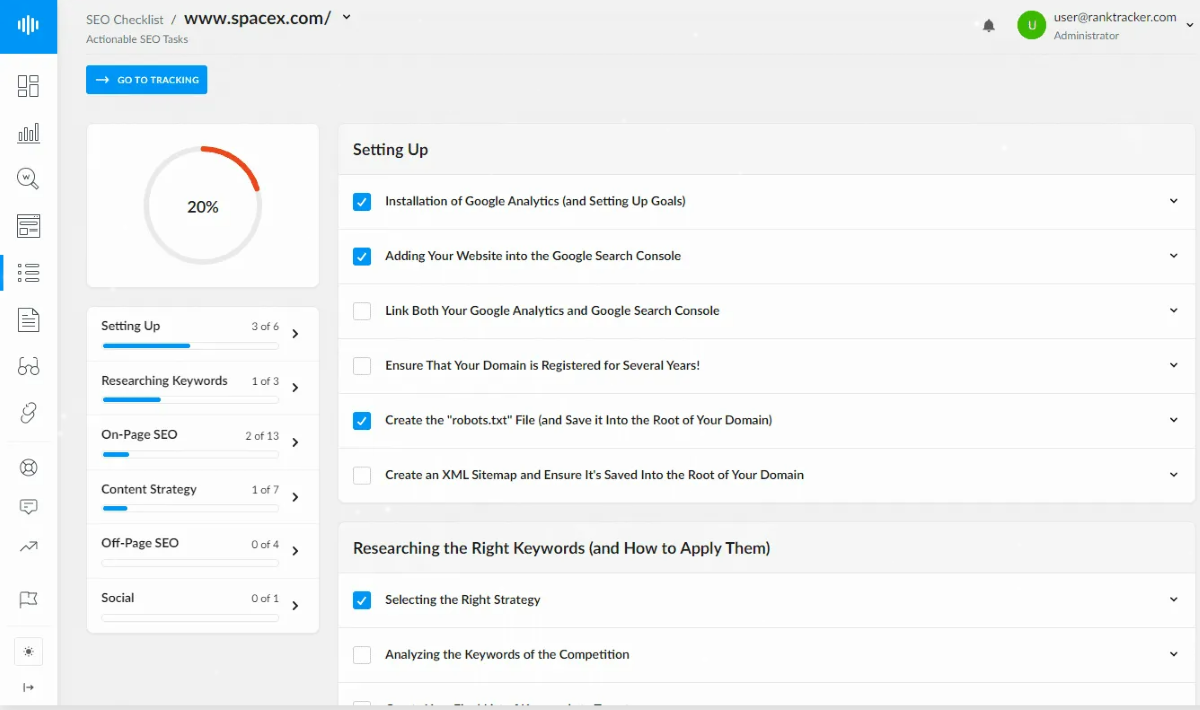
Task: Open the chat message feedback icon
Action: coord(28,507)
